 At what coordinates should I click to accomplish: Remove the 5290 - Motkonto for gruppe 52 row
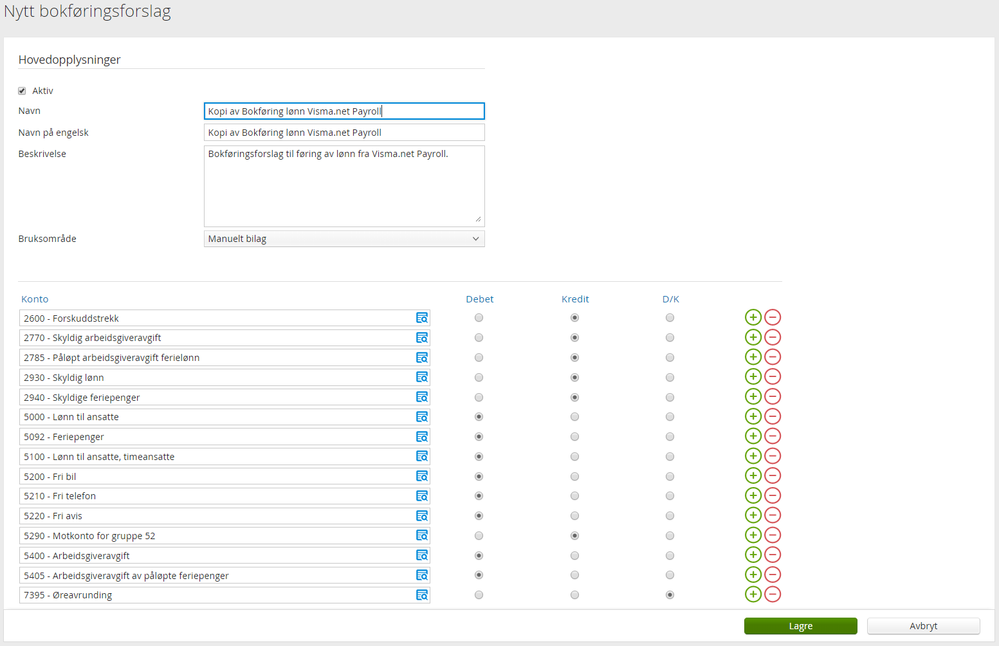click(772, 535)
